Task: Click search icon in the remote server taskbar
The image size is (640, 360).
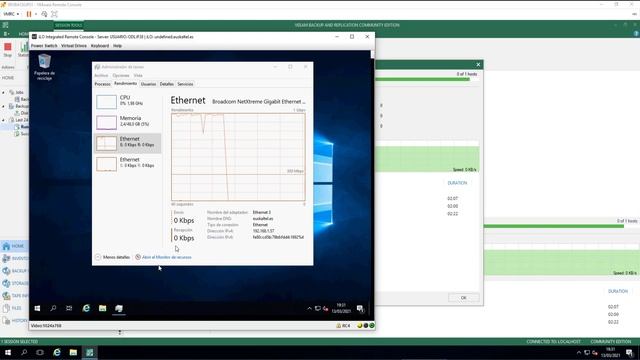Action: (53, 309)
